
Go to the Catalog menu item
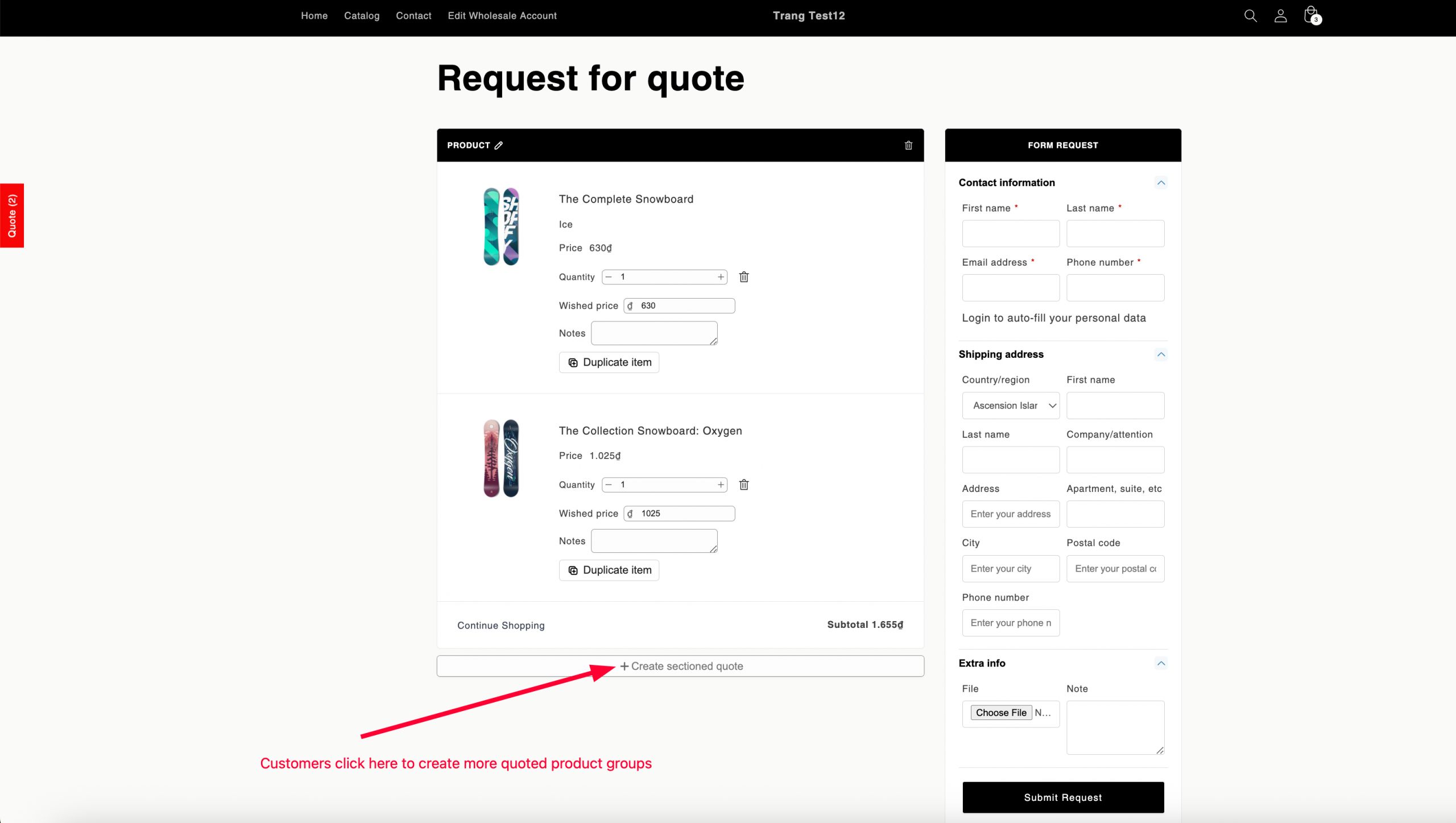point(362,16)
